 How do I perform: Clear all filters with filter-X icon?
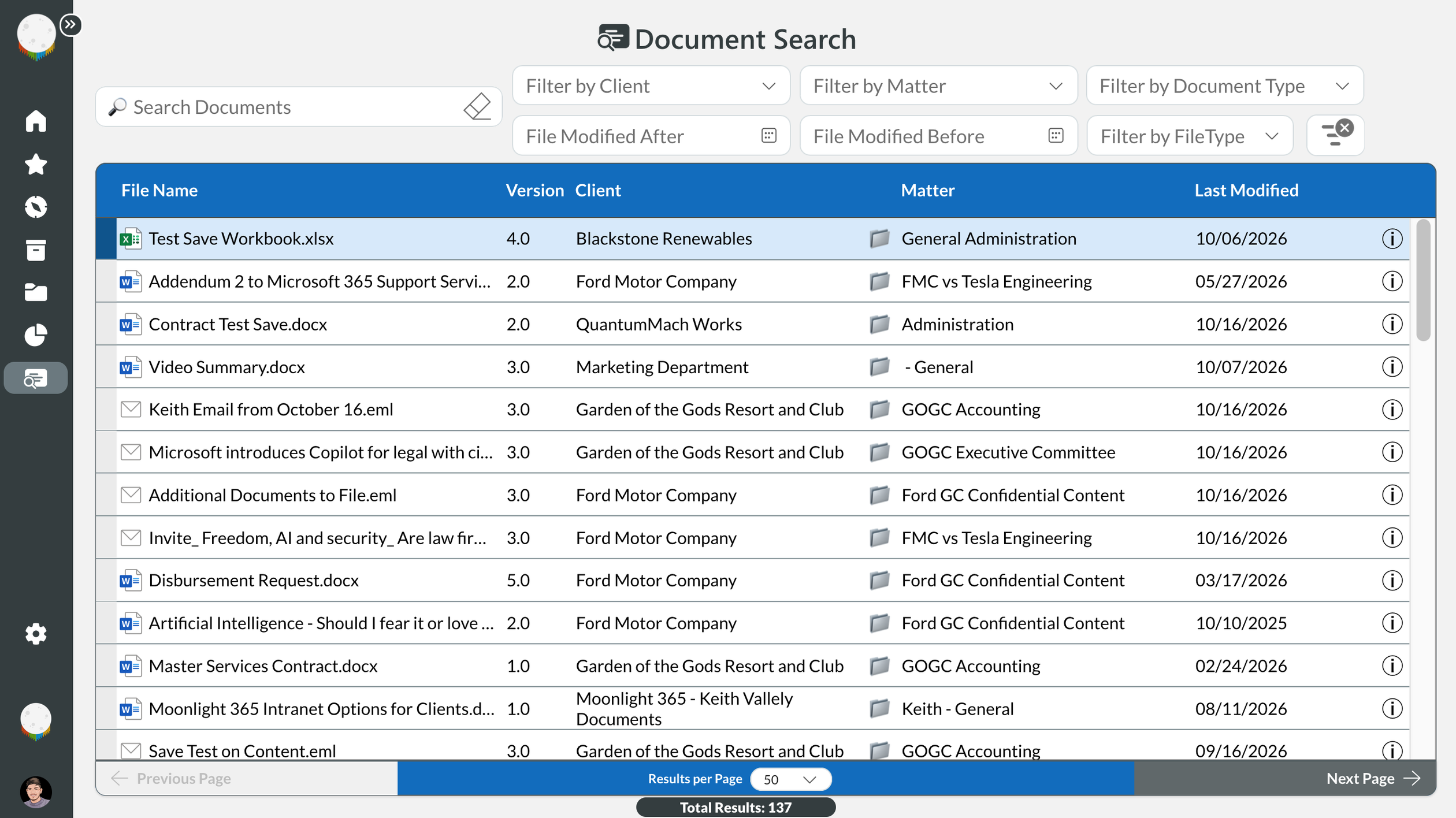tap(1336, 135)
